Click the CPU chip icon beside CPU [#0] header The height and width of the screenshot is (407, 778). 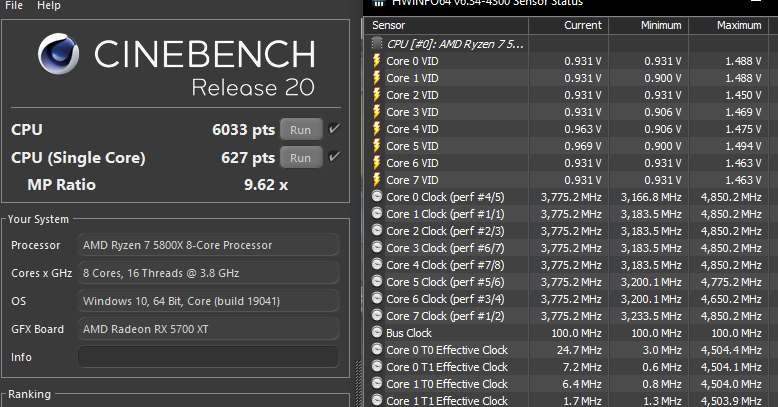(377, 44)
